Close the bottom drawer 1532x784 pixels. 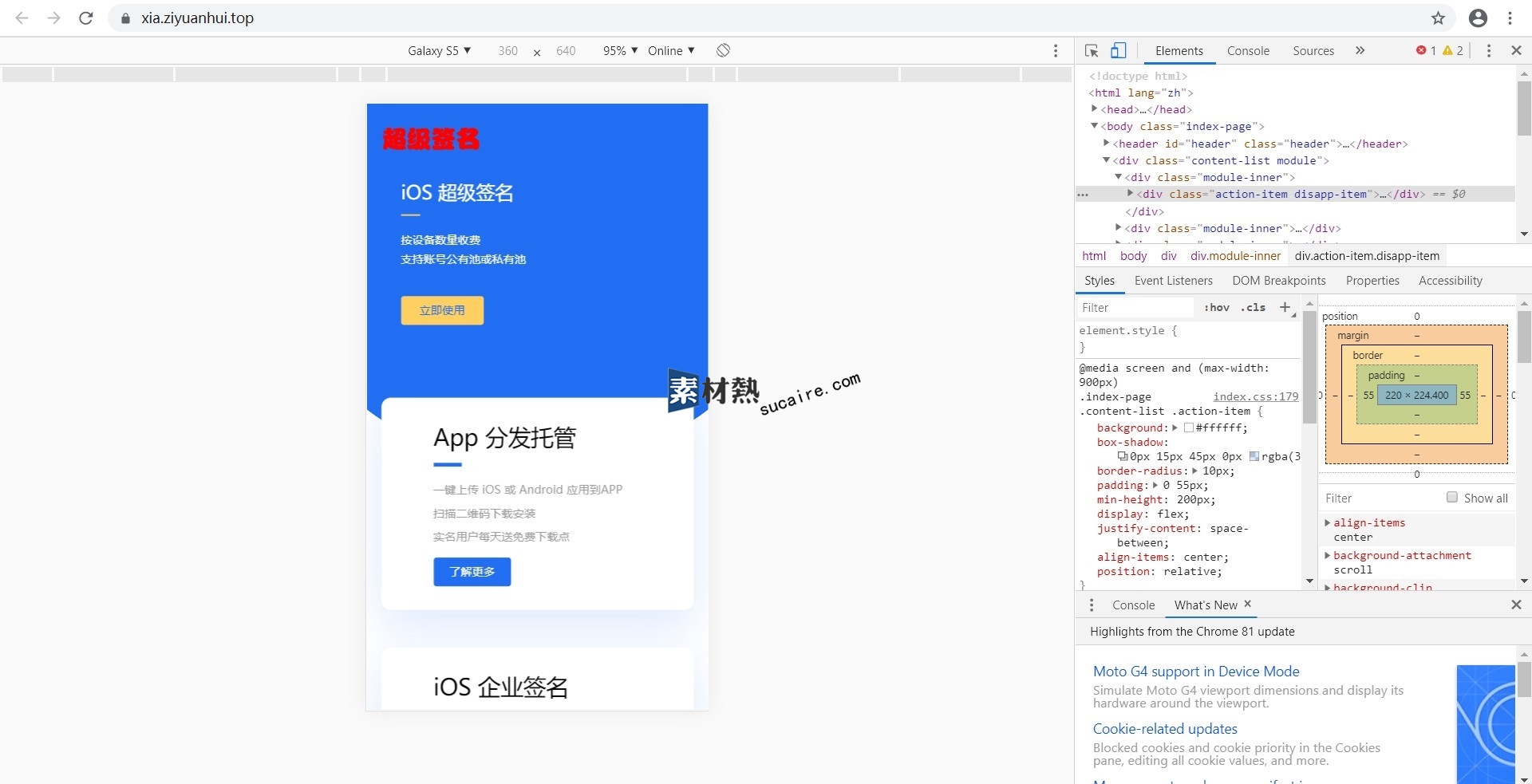point(1516,605)
